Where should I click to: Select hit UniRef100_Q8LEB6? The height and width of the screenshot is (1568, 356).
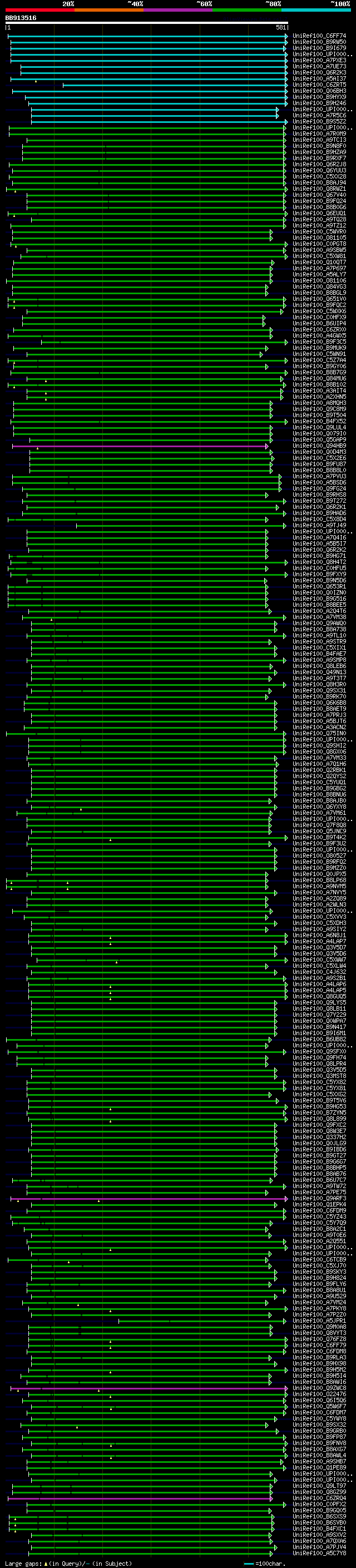pyautogui.click(x=319, y=666)
